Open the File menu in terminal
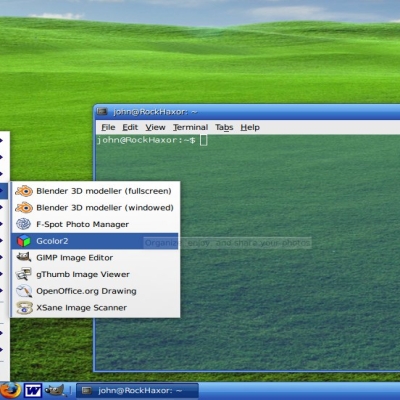The height and width of the screenshot is (400, 400). (x=108, y=127)
